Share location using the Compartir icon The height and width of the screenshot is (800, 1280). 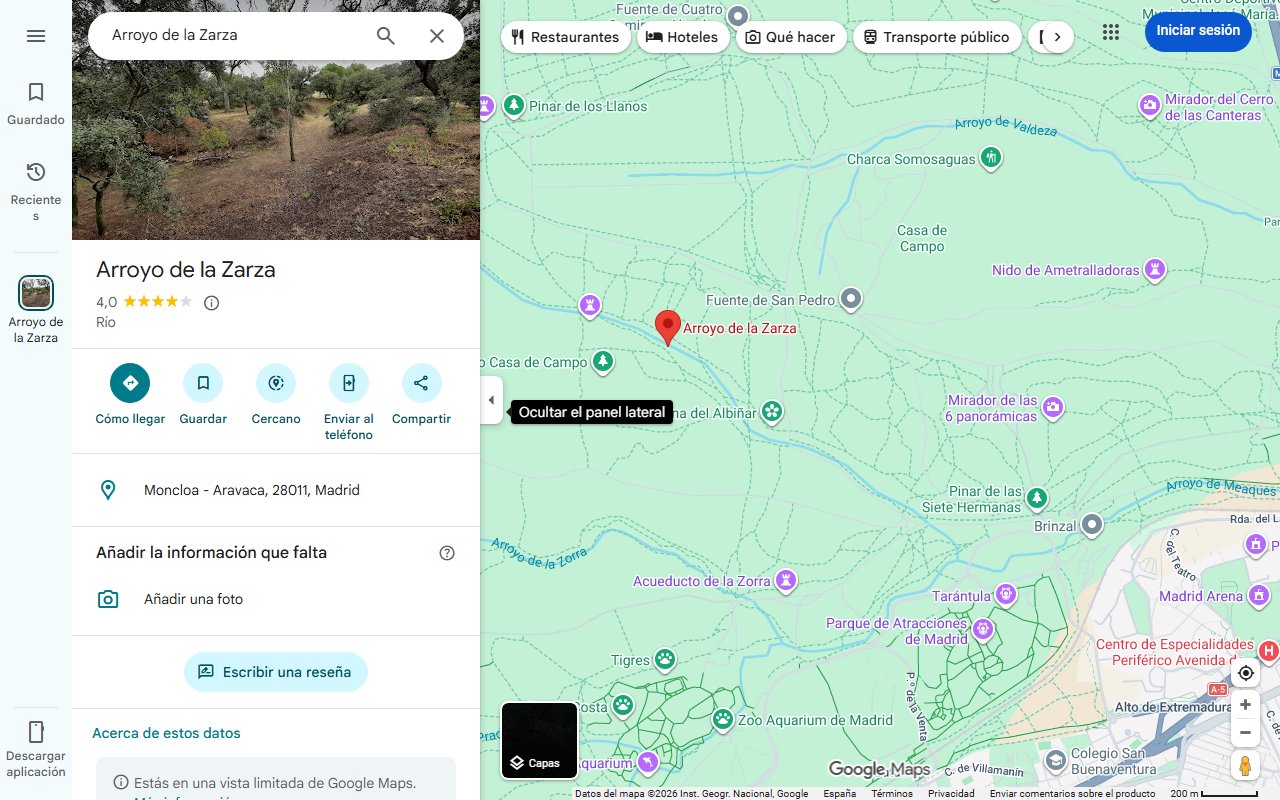coord(420,383)
